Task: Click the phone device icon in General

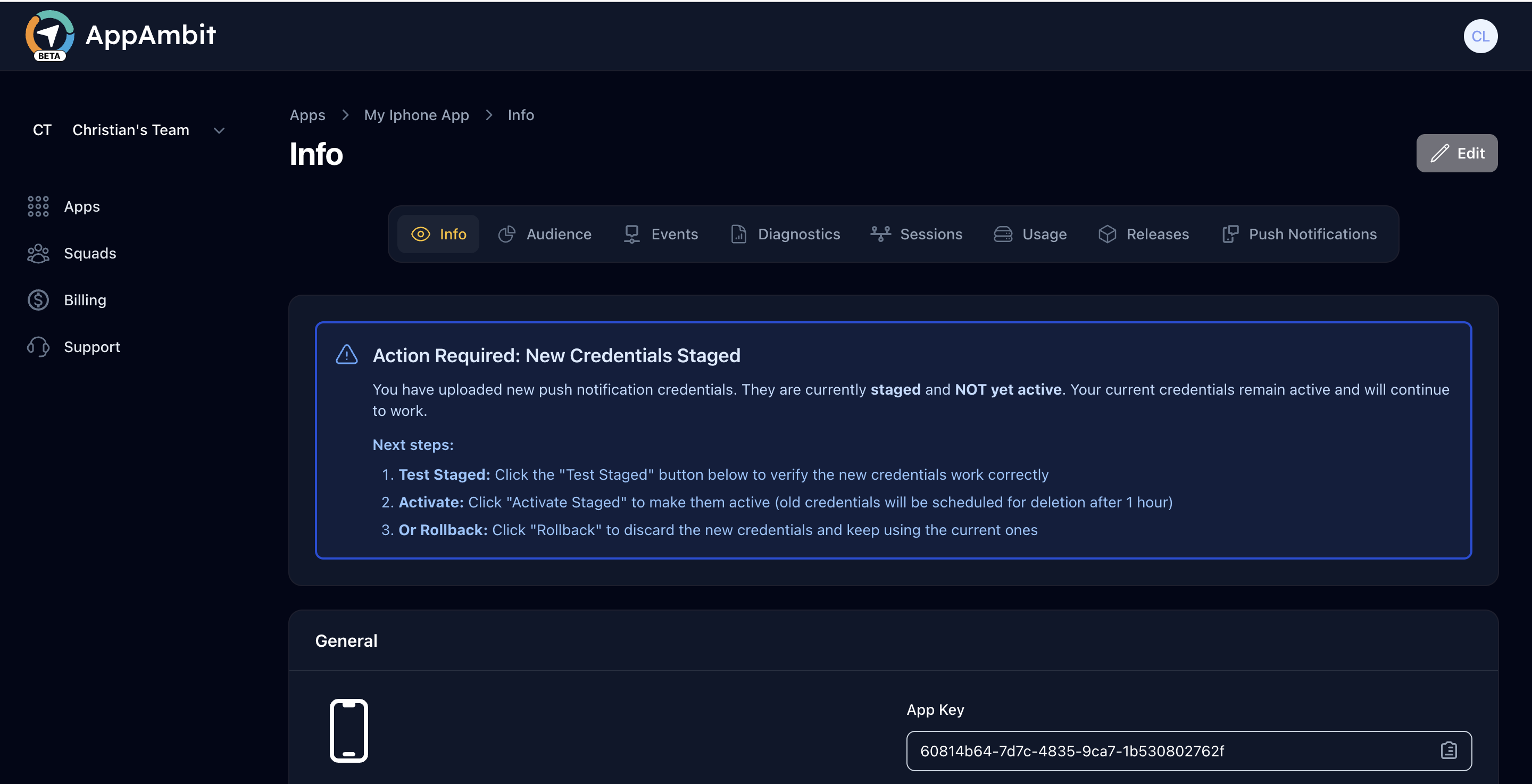Action: [x=348, y=730]
